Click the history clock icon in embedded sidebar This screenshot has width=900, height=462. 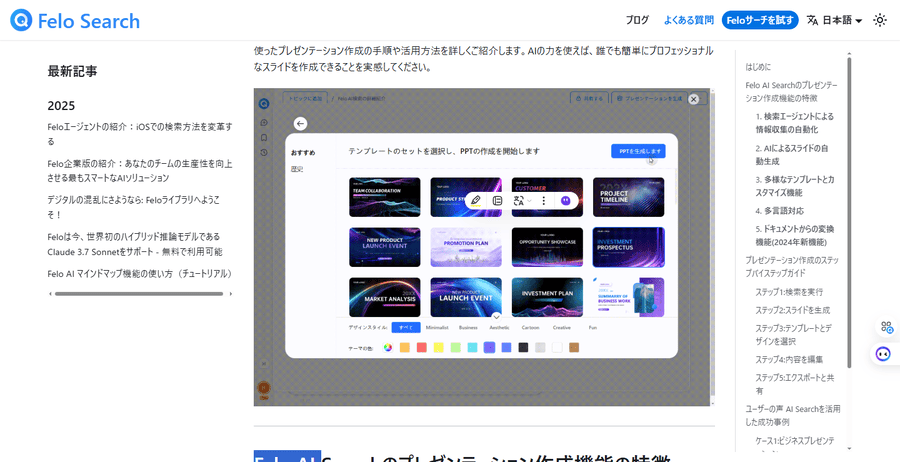click(x=264, y=152)
